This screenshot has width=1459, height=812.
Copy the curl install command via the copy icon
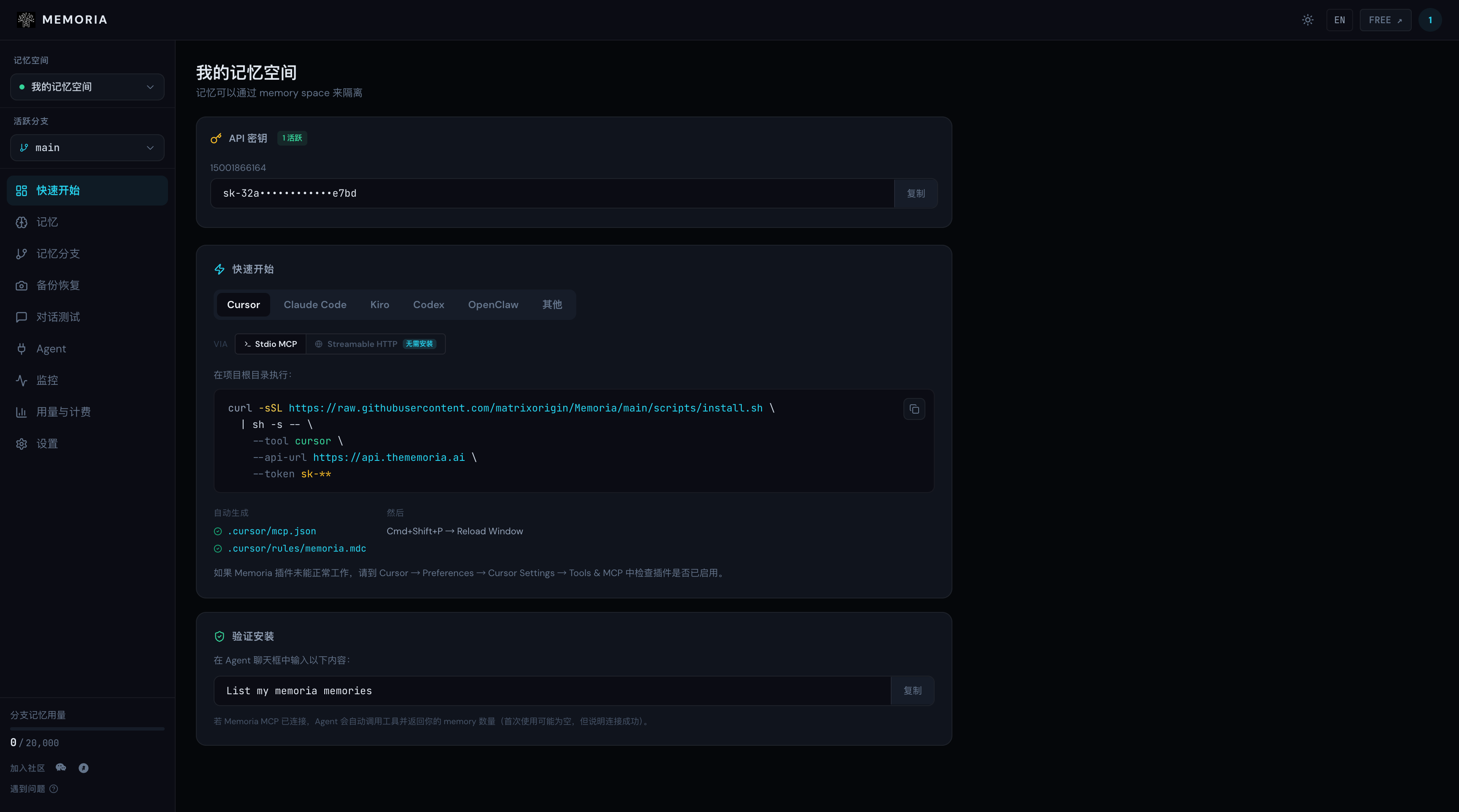914,409
